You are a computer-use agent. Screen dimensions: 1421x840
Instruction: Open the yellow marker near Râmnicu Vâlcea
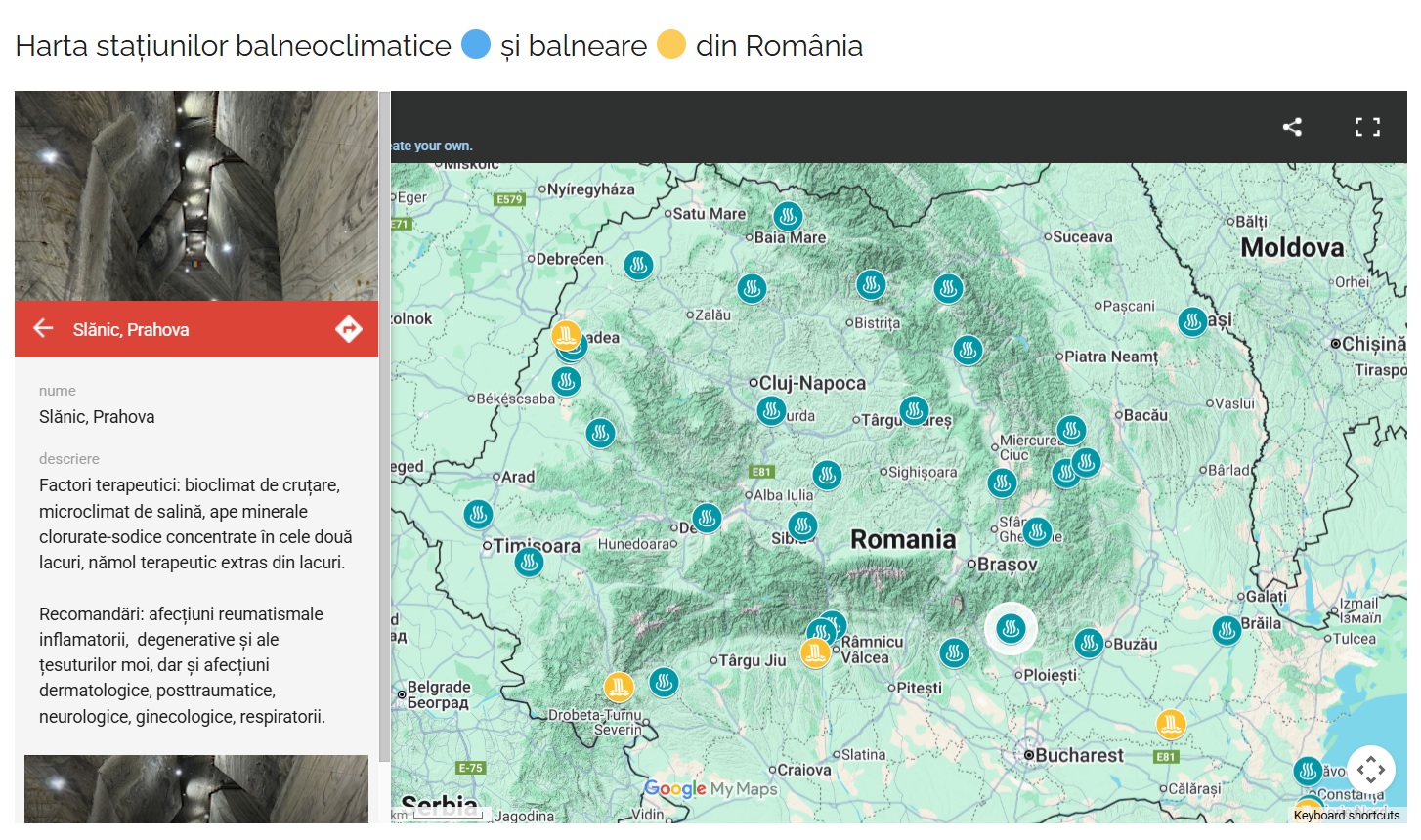[817, 651]
